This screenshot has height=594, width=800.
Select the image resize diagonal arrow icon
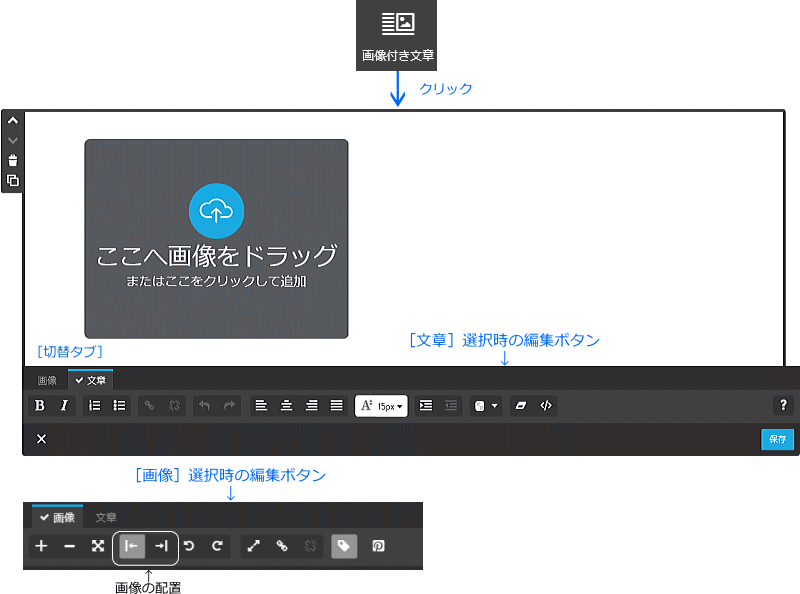pos(253,547)
